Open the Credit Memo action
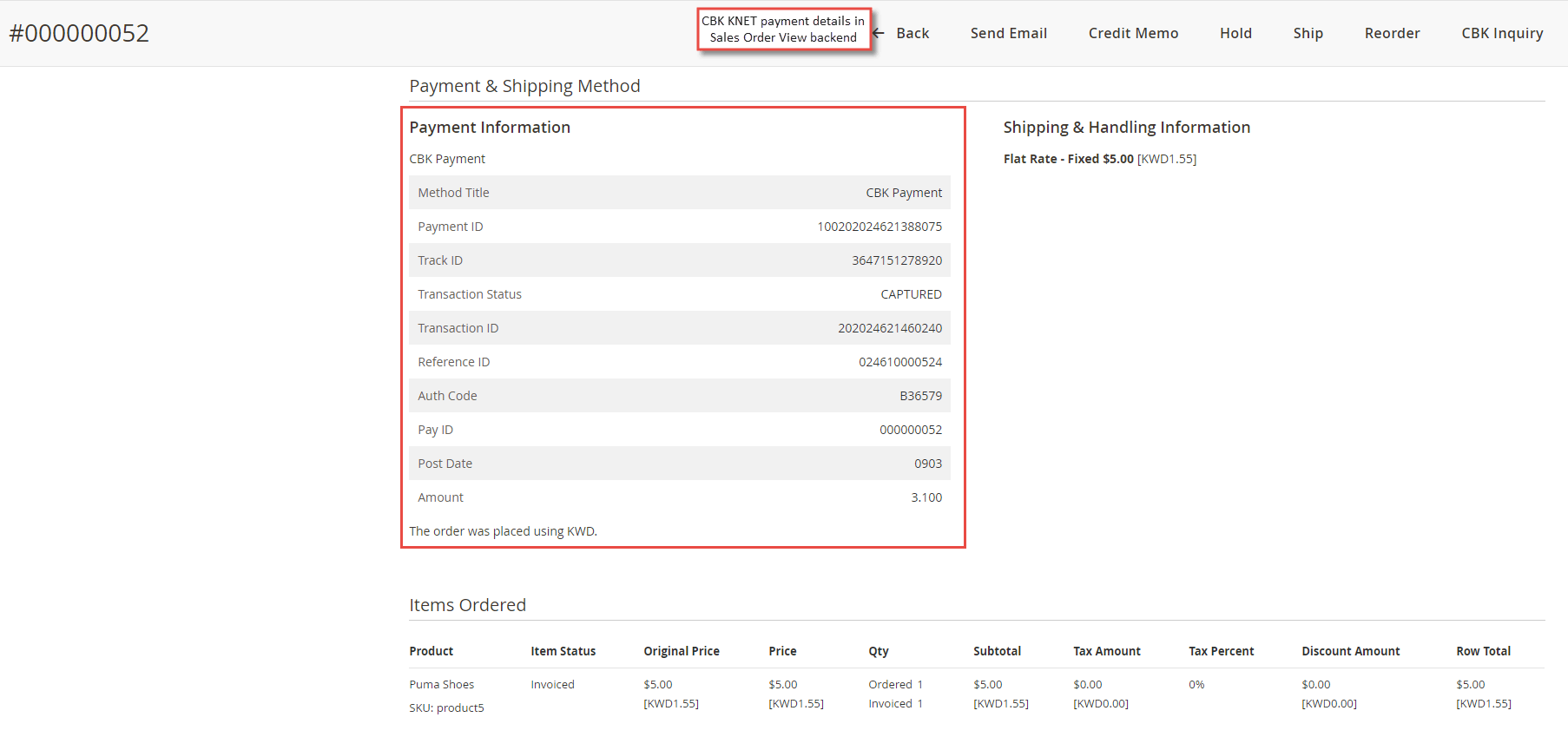1568x737 pixels. (x=1133, y=33)
